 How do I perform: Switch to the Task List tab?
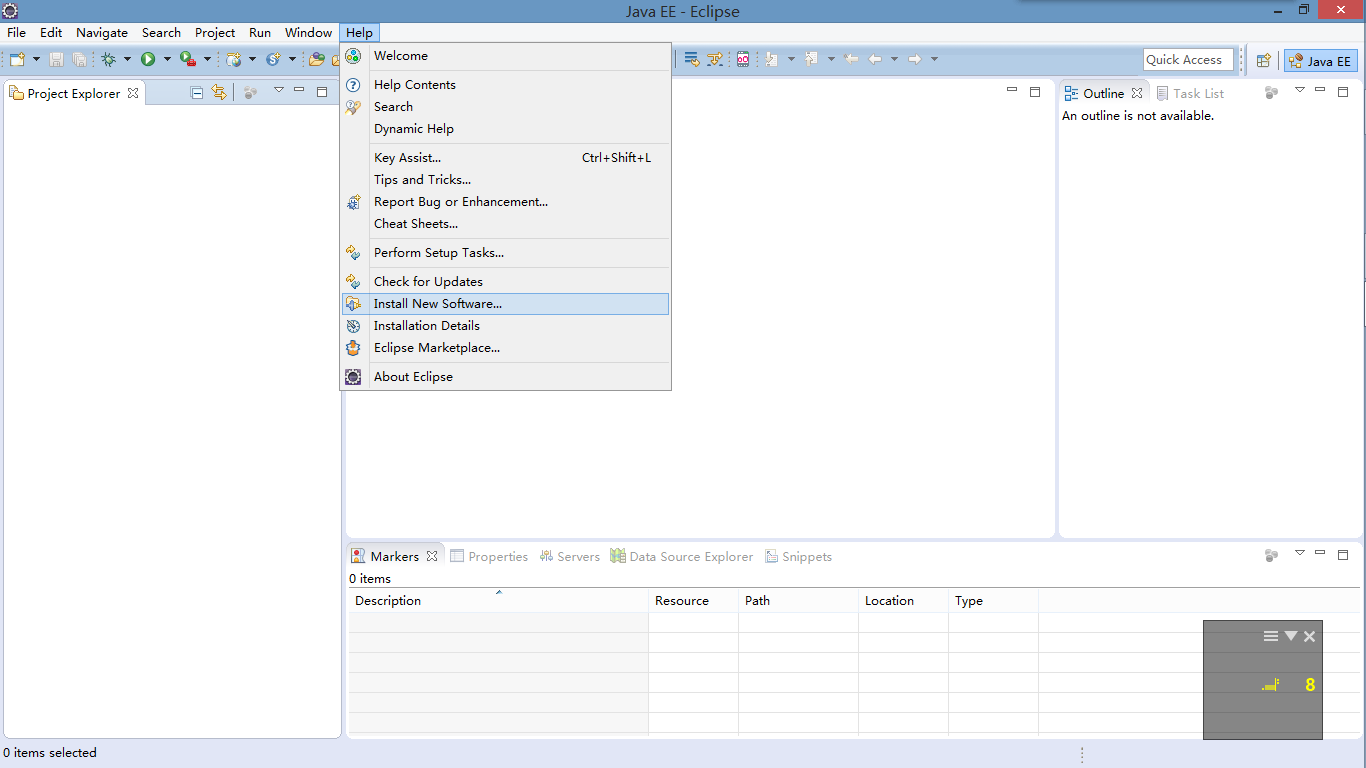point(1190,93)
